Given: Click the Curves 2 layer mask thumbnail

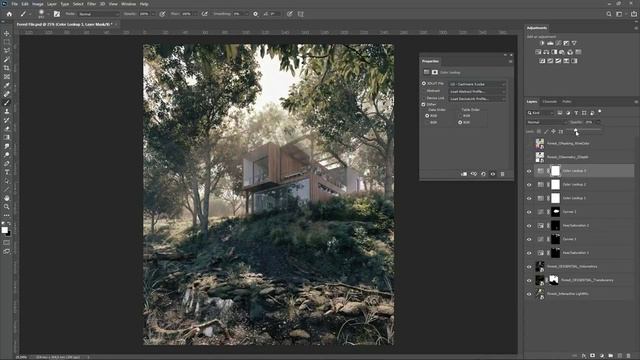Looking at the screenshot, I should point(556,212).
